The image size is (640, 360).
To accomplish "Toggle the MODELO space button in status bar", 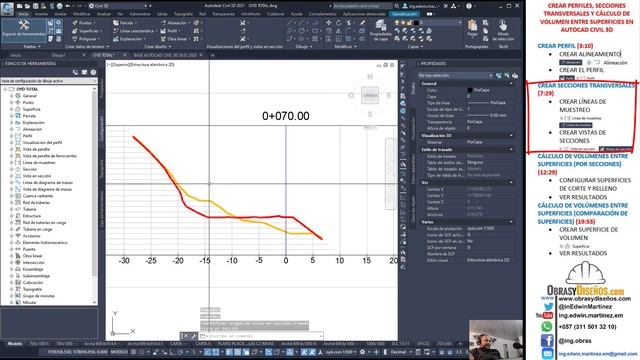I will click(119, 352).
